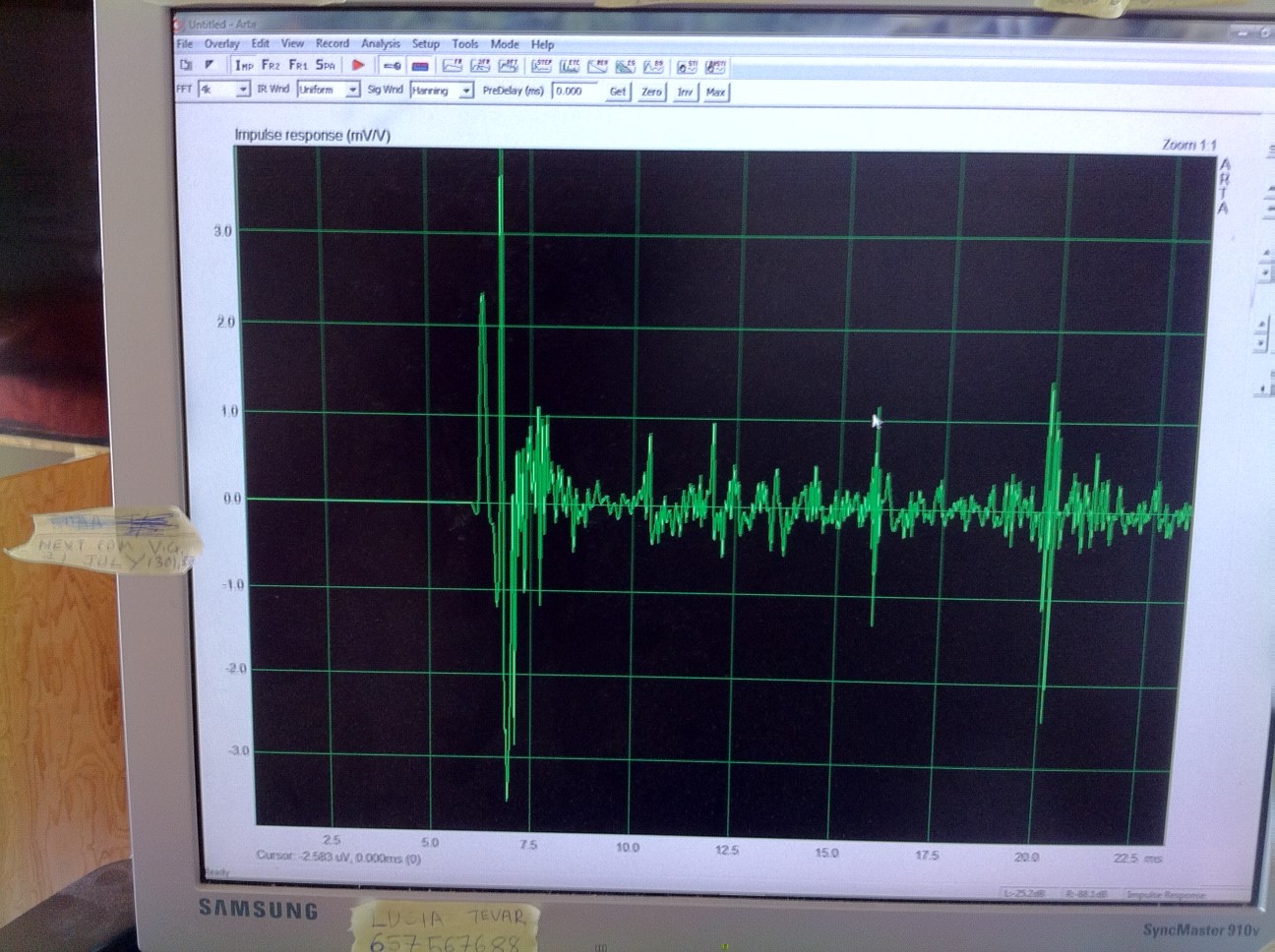Image resolution: width=1275 pixels, height=952 pixels.
Task: Click the Zoom 1:1 label
Action: tap(1188, 145)
